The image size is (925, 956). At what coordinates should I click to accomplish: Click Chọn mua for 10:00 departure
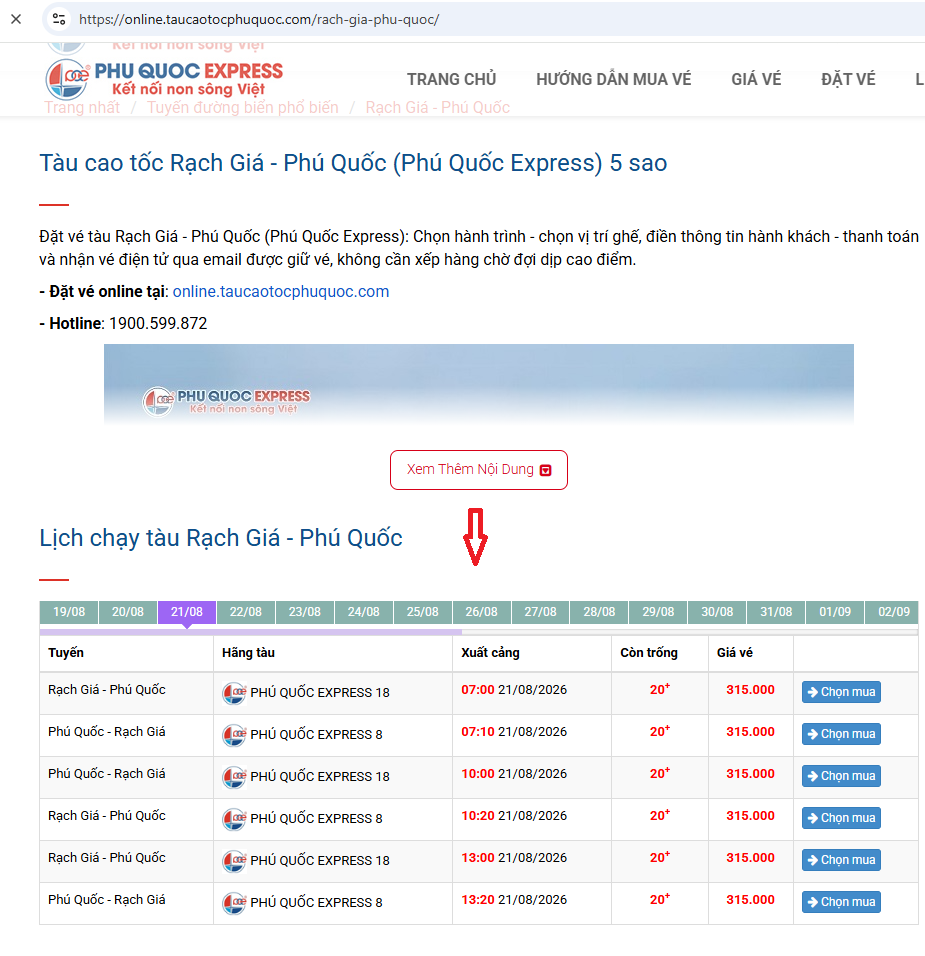tap(841, 776)
